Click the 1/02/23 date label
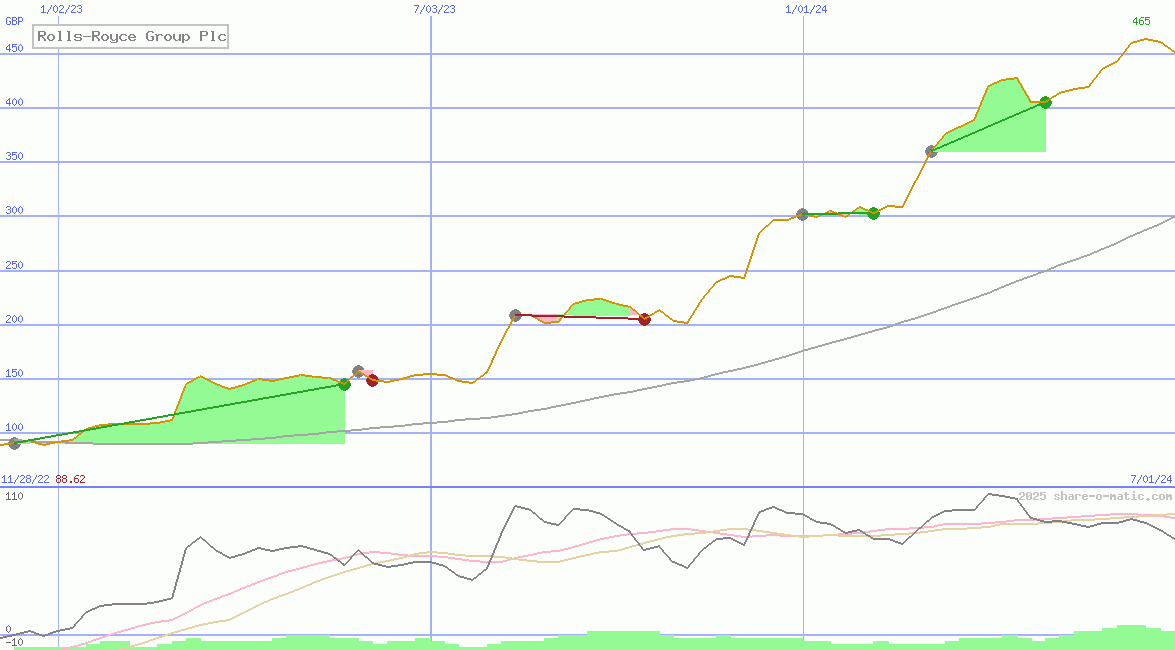The width and height of the screenshot is (1175, 650). tap(60, 9)
